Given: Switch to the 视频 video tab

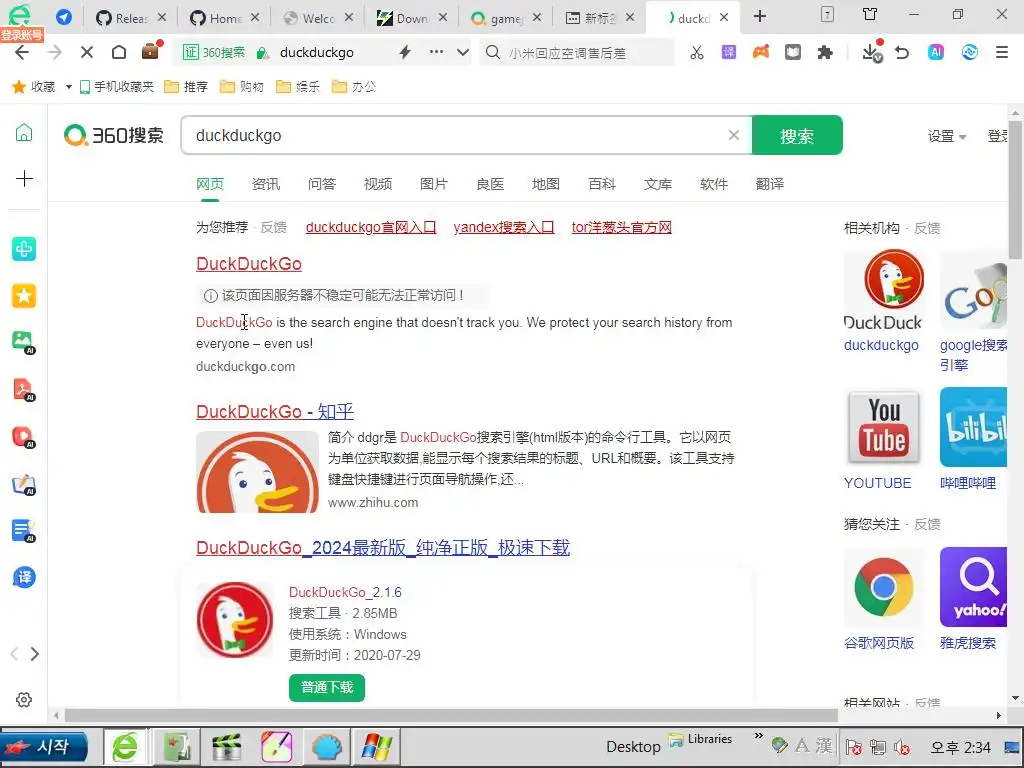Looking at the screenshot, I should [x=378, y=184].
